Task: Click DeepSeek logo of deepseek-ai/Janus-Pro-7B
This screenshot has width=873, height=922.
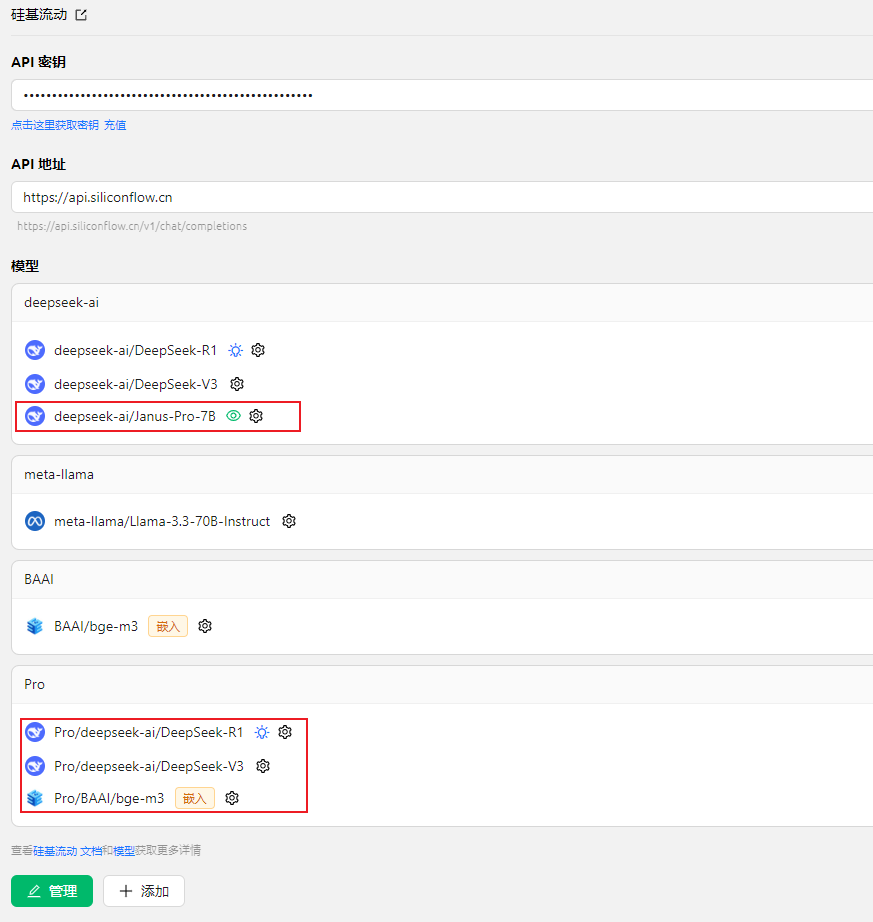Action: pyautogui.click(x=35, y=416)
